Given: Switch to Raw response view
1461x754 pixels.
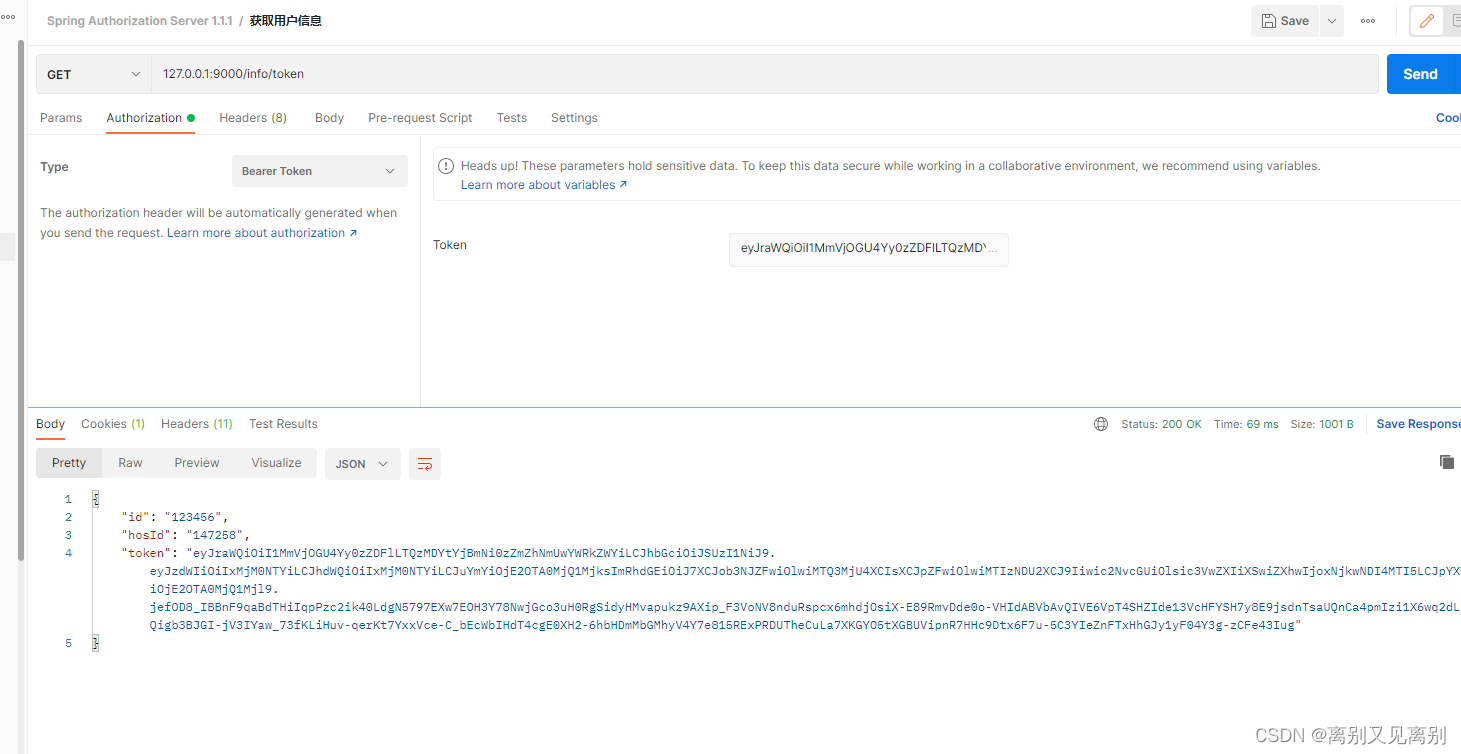Looking at the screenshot, I should [x=130, y=463].
